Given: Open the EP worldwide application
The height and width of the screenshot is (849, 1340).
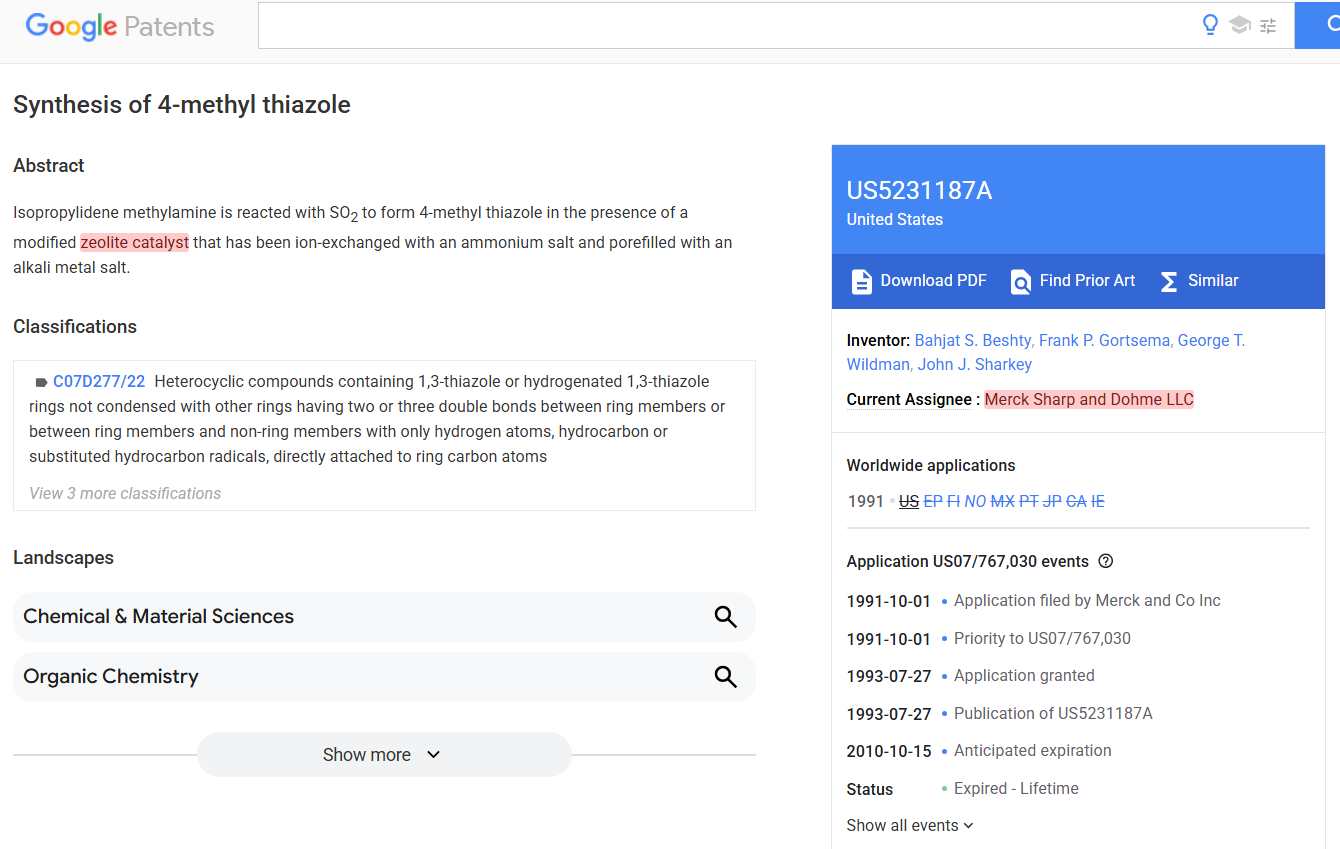Looking at the screenshot, I should click(933, 502).
